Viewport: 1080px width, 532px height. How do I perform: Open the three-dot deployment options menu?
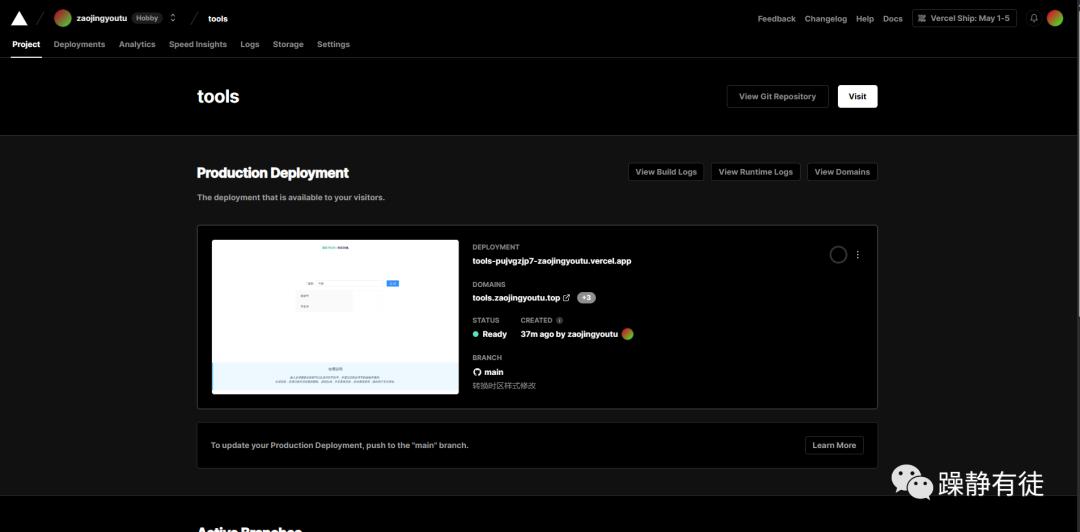point(858,255)
